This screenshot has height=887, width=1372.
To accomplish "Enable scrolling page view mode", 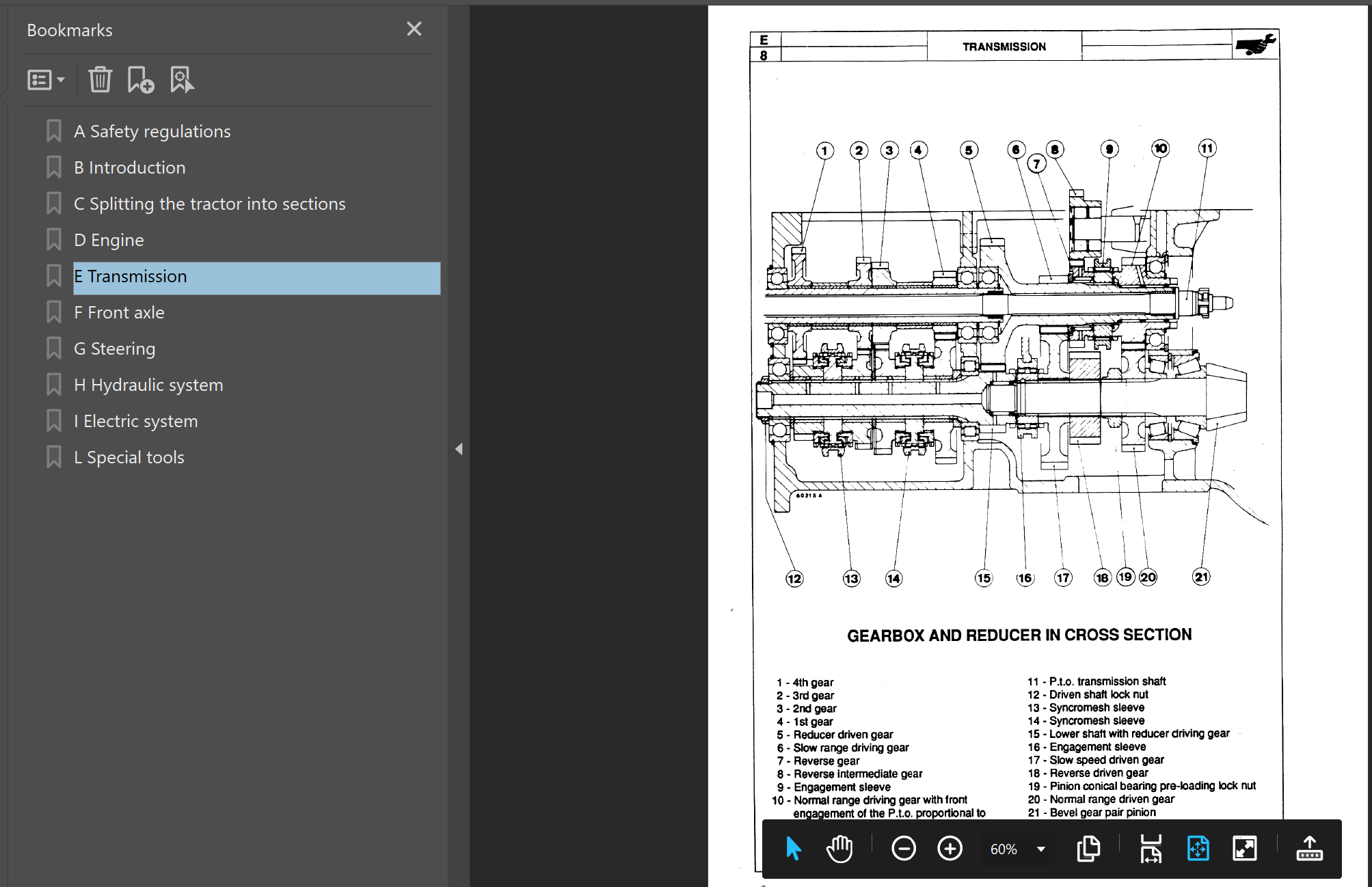I will 1151,849.
